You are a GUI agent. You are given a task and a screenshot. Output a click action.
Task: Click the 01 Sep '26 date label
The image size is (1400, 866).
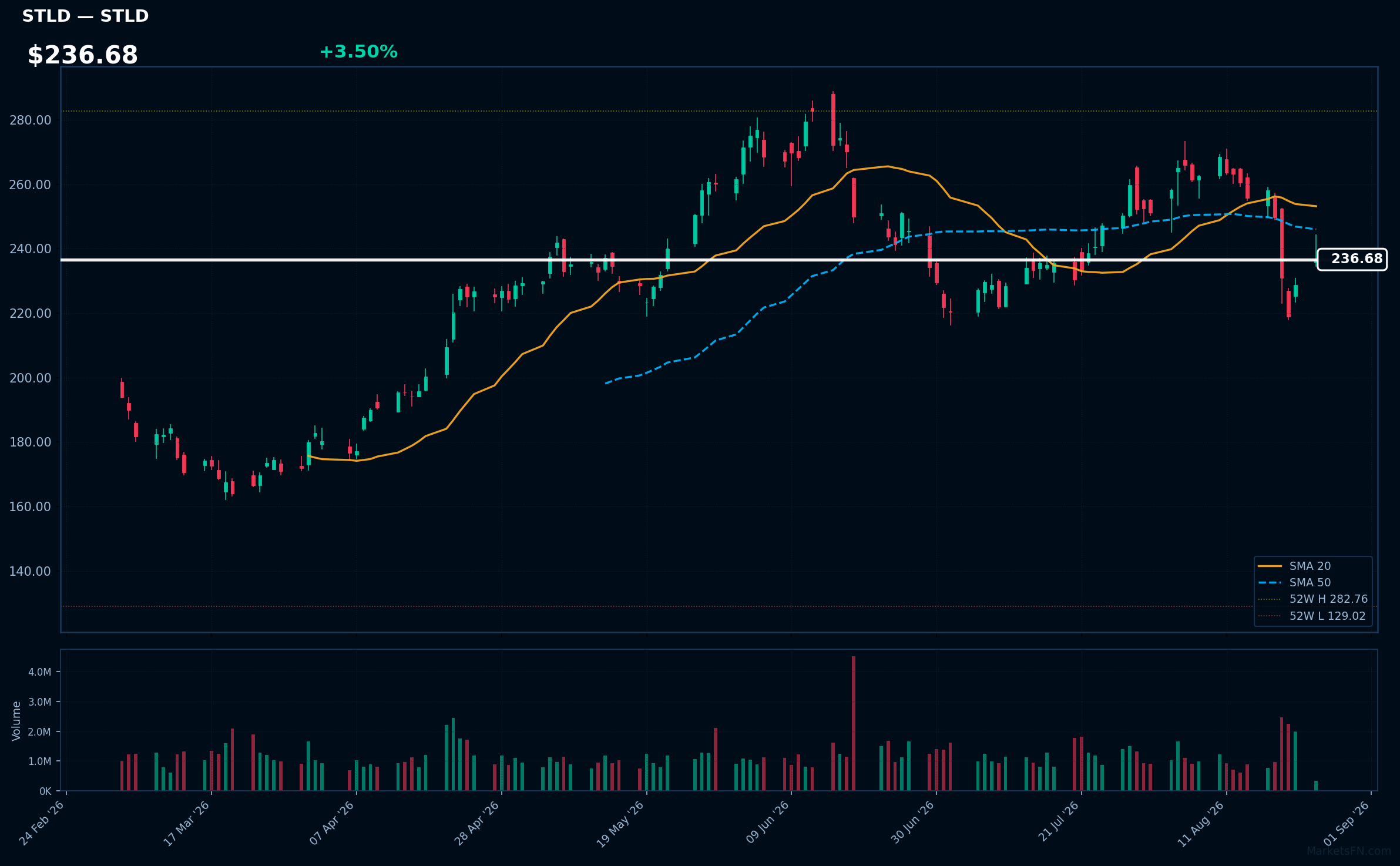click(x=1348, y=823)
